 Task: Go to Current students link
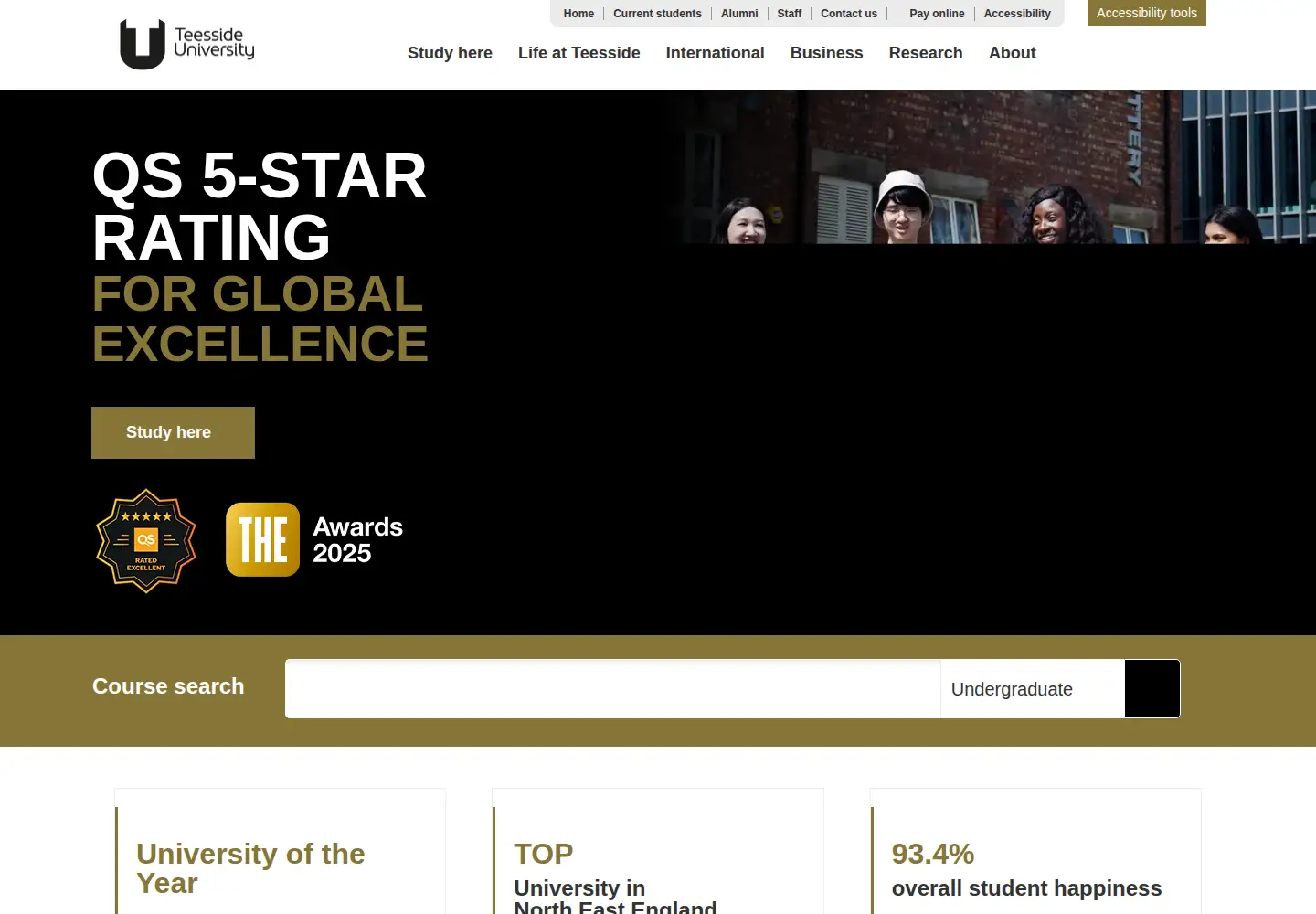click(x=657, y=14)
